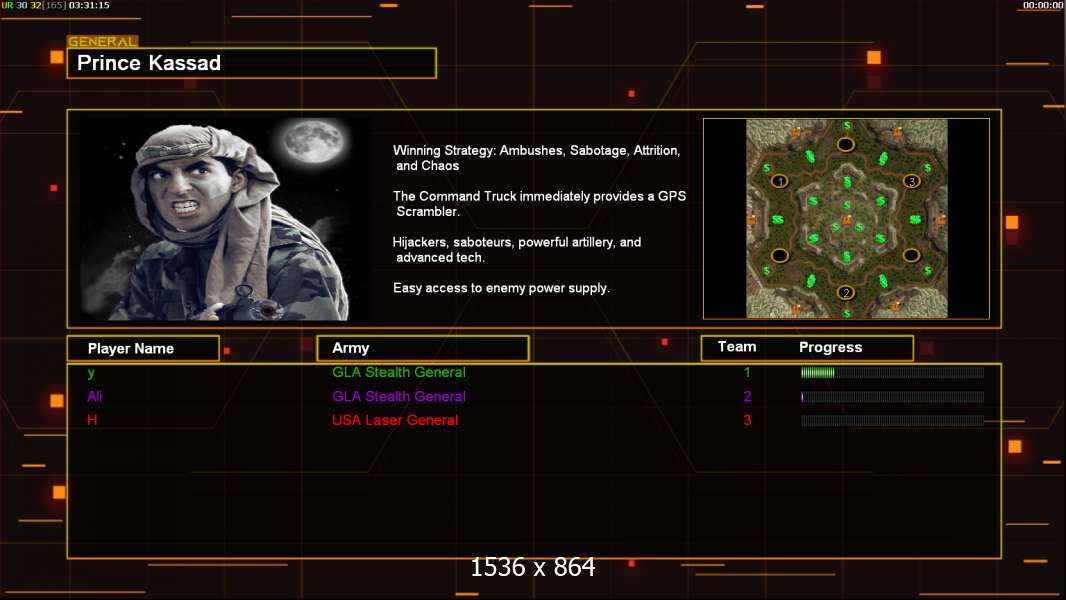Select player name 'H'
Screen dimensions: 1066x600
point(92,420)
